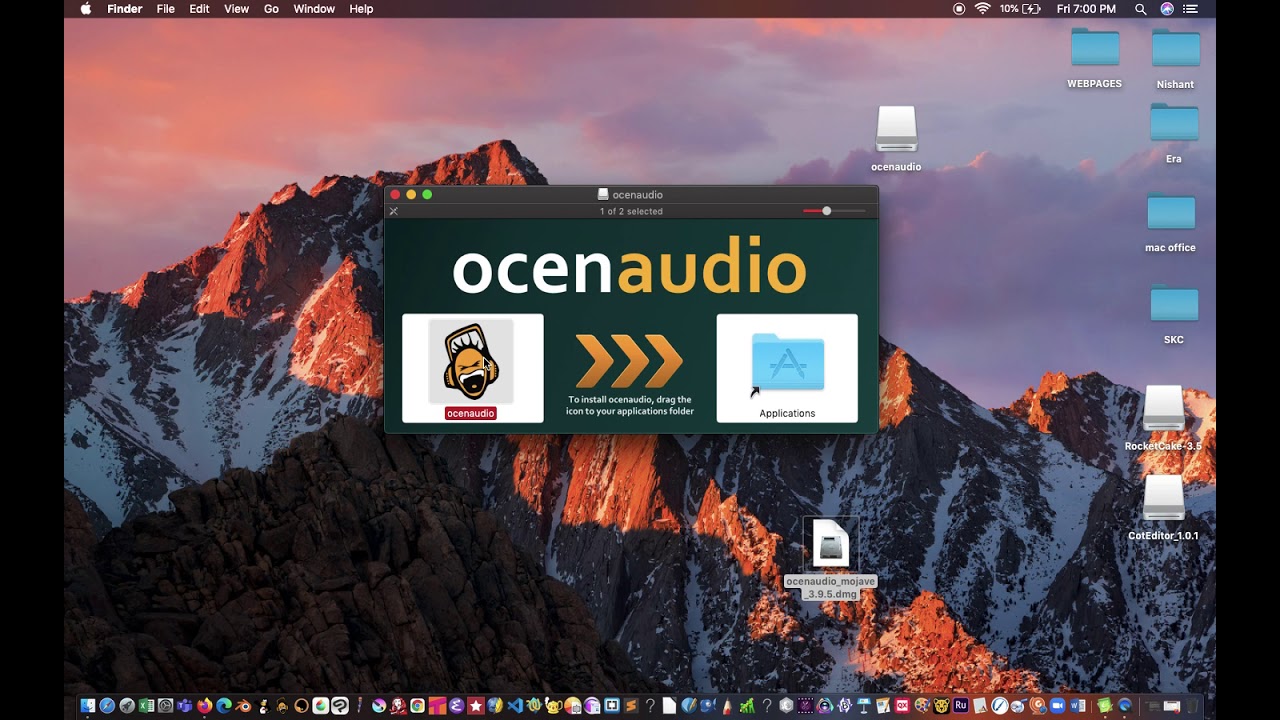Open the Go menu
This screenshot has height=720, width=1280.
(x=272, y=9)
